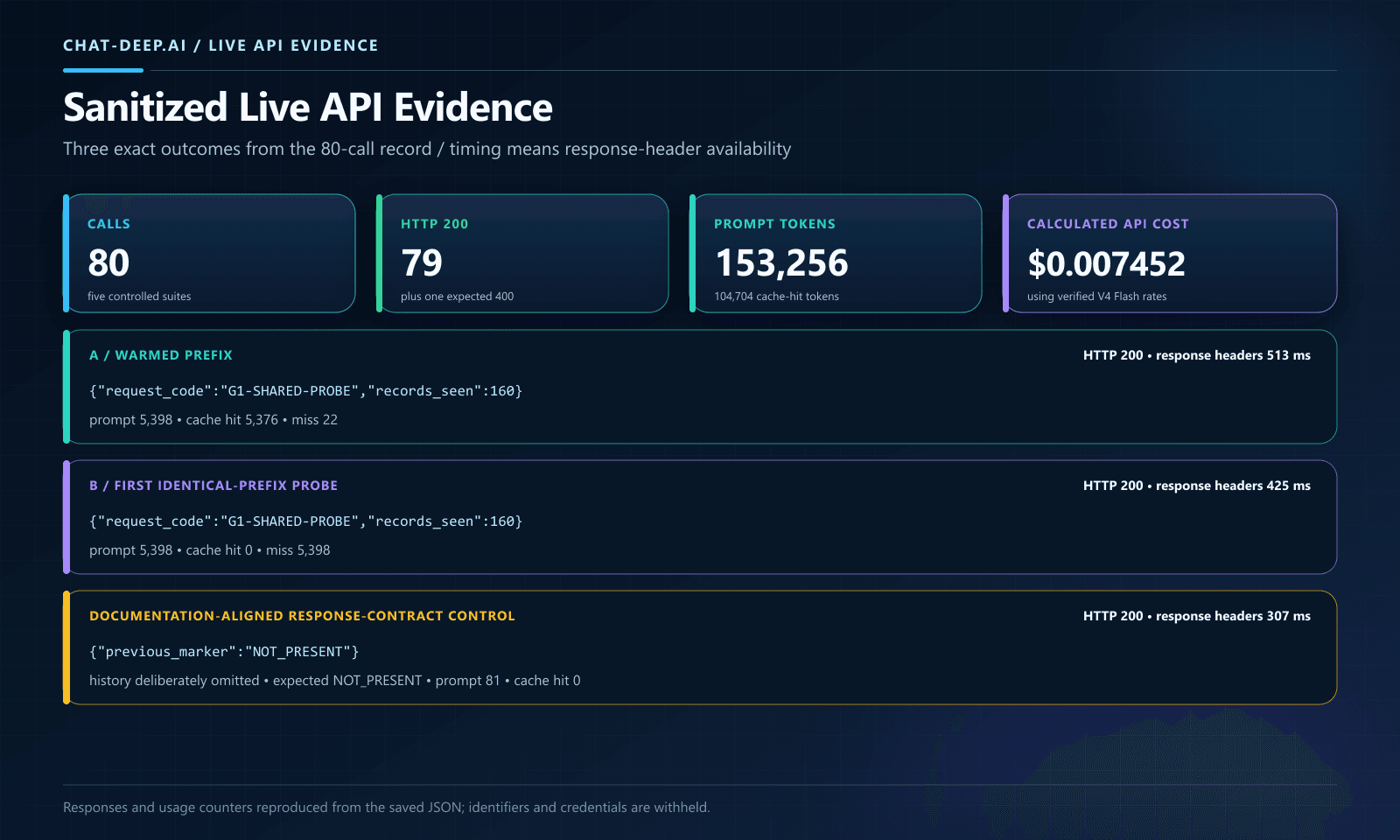Click the footer note about saved JSON

(x=386, y=808)
